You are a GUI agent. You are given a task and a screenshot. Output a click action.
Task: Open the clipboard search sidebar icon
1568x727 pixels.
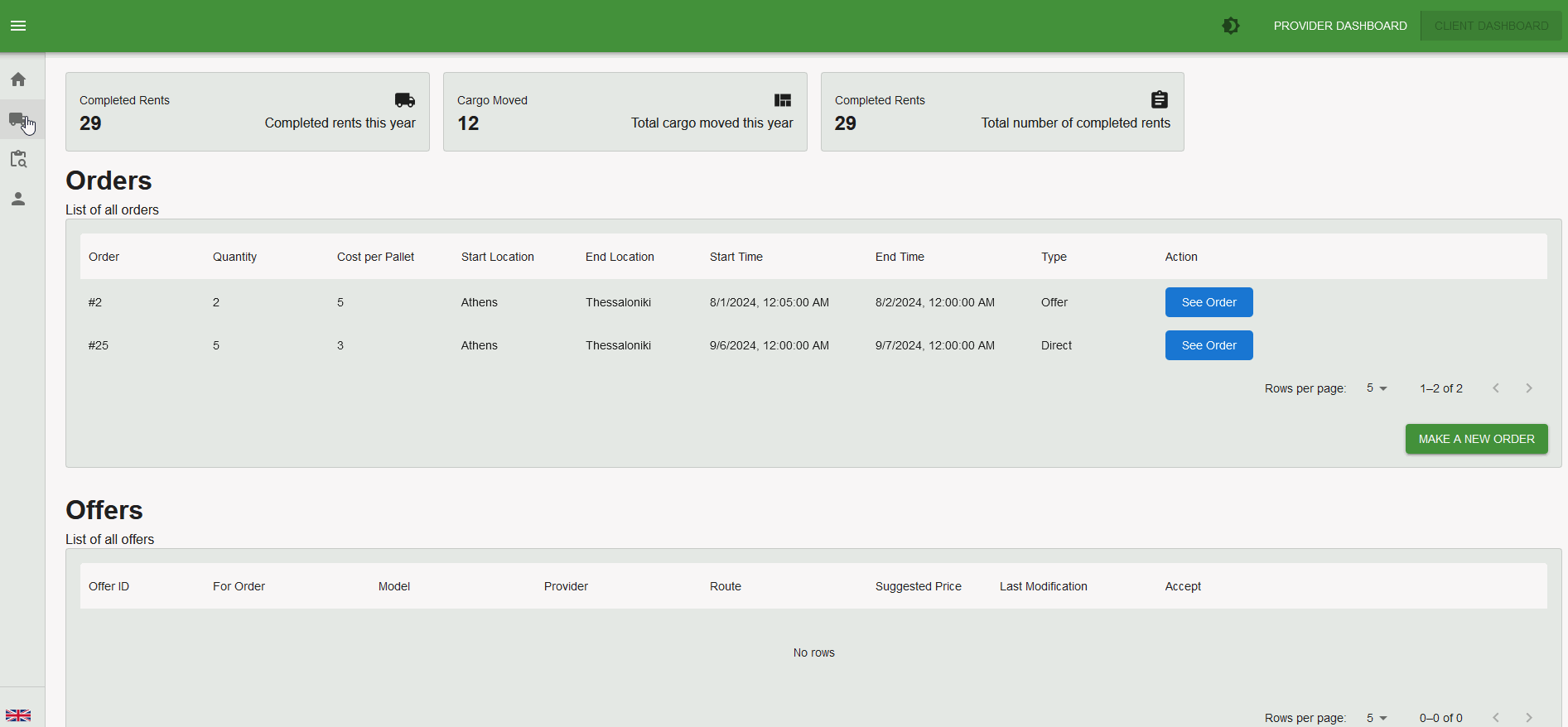pos(18,159)
